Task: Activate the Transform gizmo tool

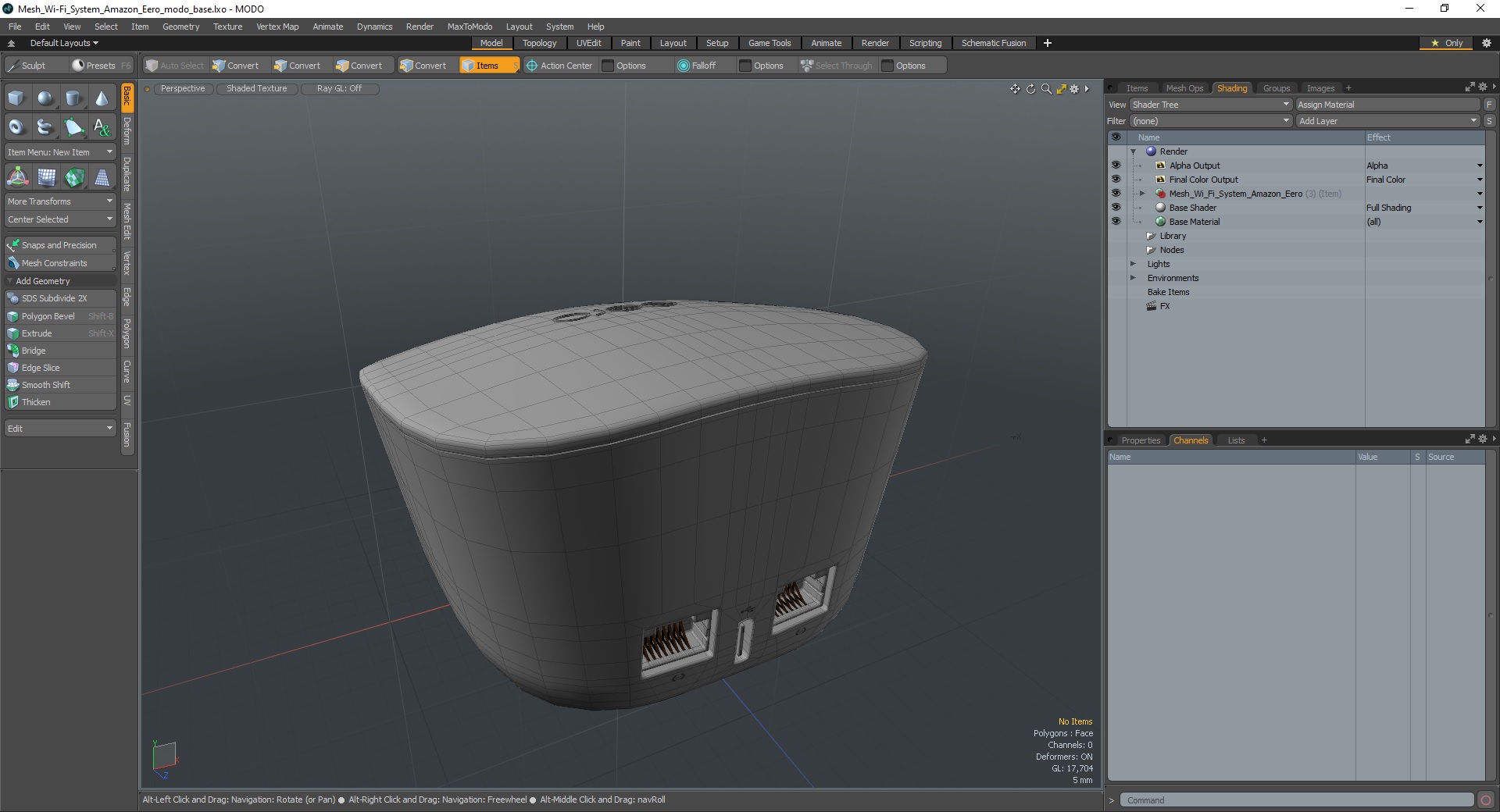Action: tap(17, 177)
